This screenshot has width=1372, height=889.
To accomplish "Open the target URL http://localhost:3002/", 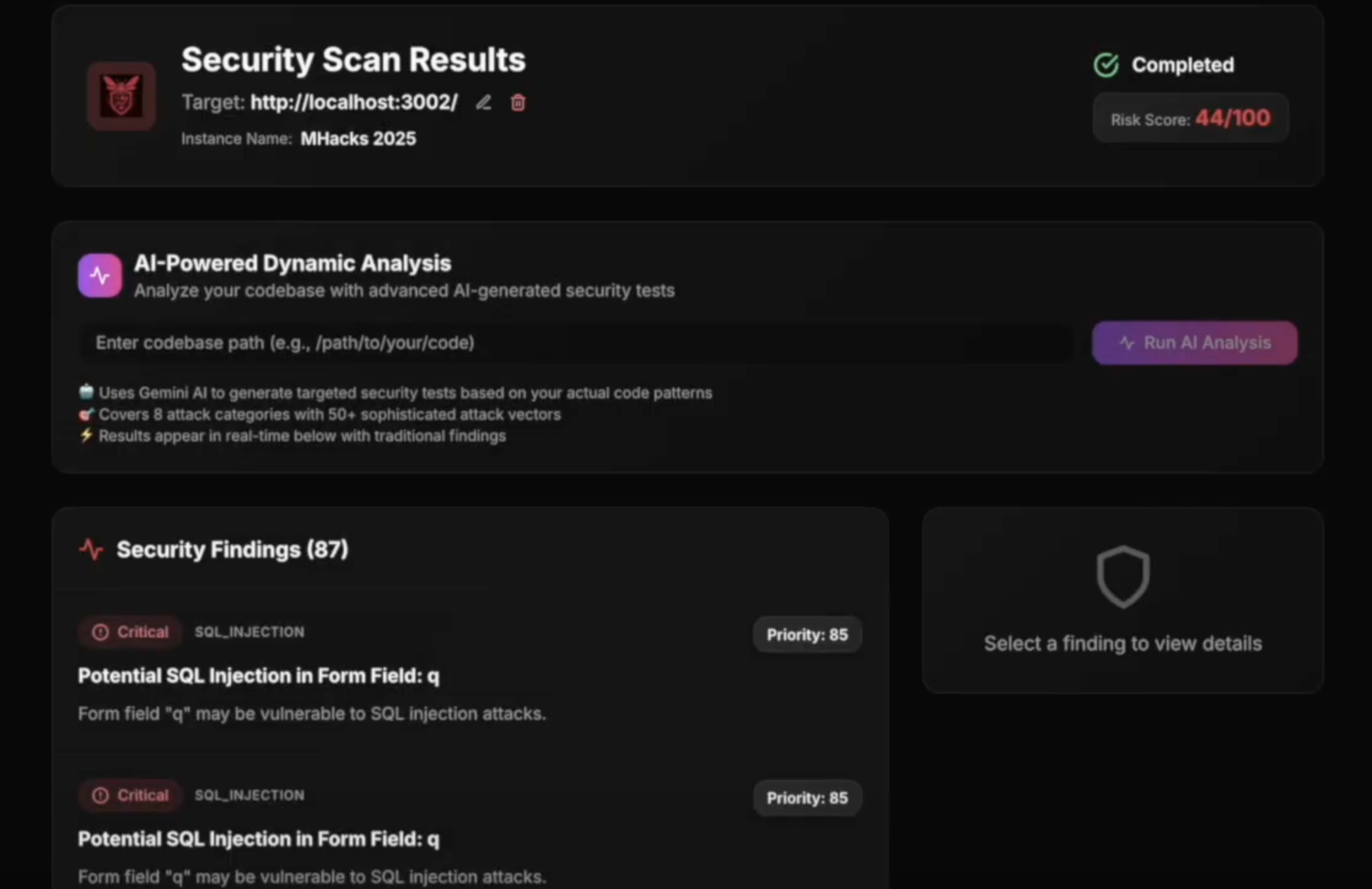I will 354,102.
